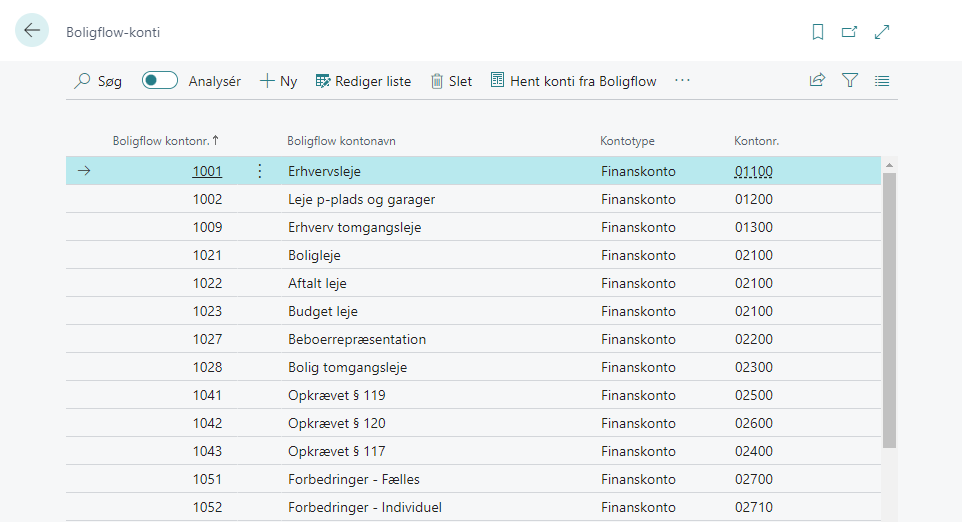Open account number 1001 link
This screenshot has width=962, height=522.
[207, 171]
